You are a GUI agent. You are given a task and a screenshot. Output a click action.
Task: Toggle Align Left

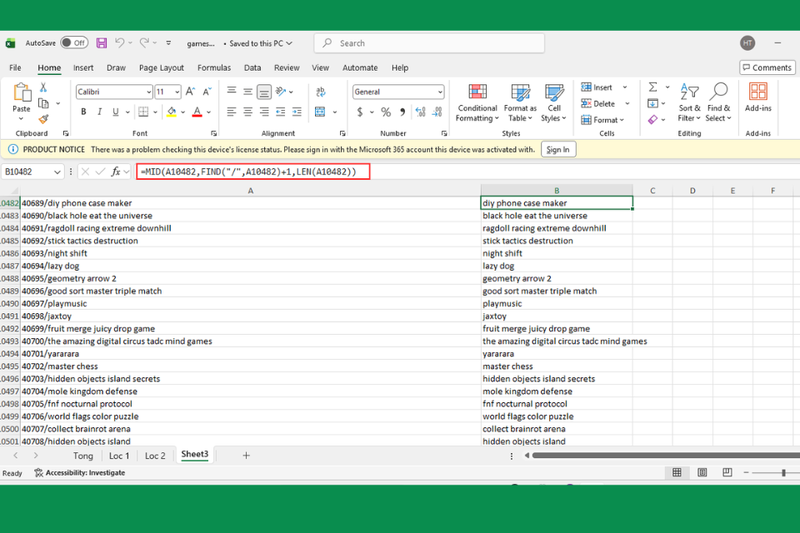pyautogui.click(x=231, y=112)
